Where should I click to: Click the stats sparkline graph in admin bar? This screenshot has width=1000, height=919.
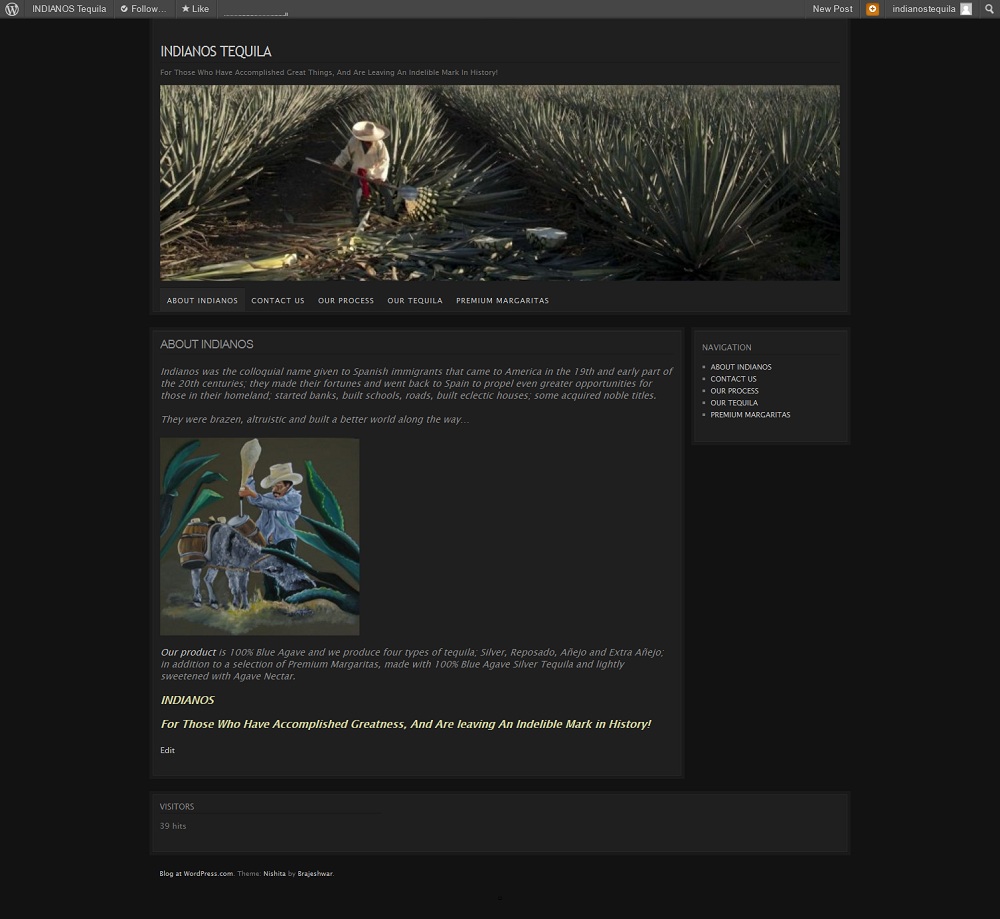255,10
